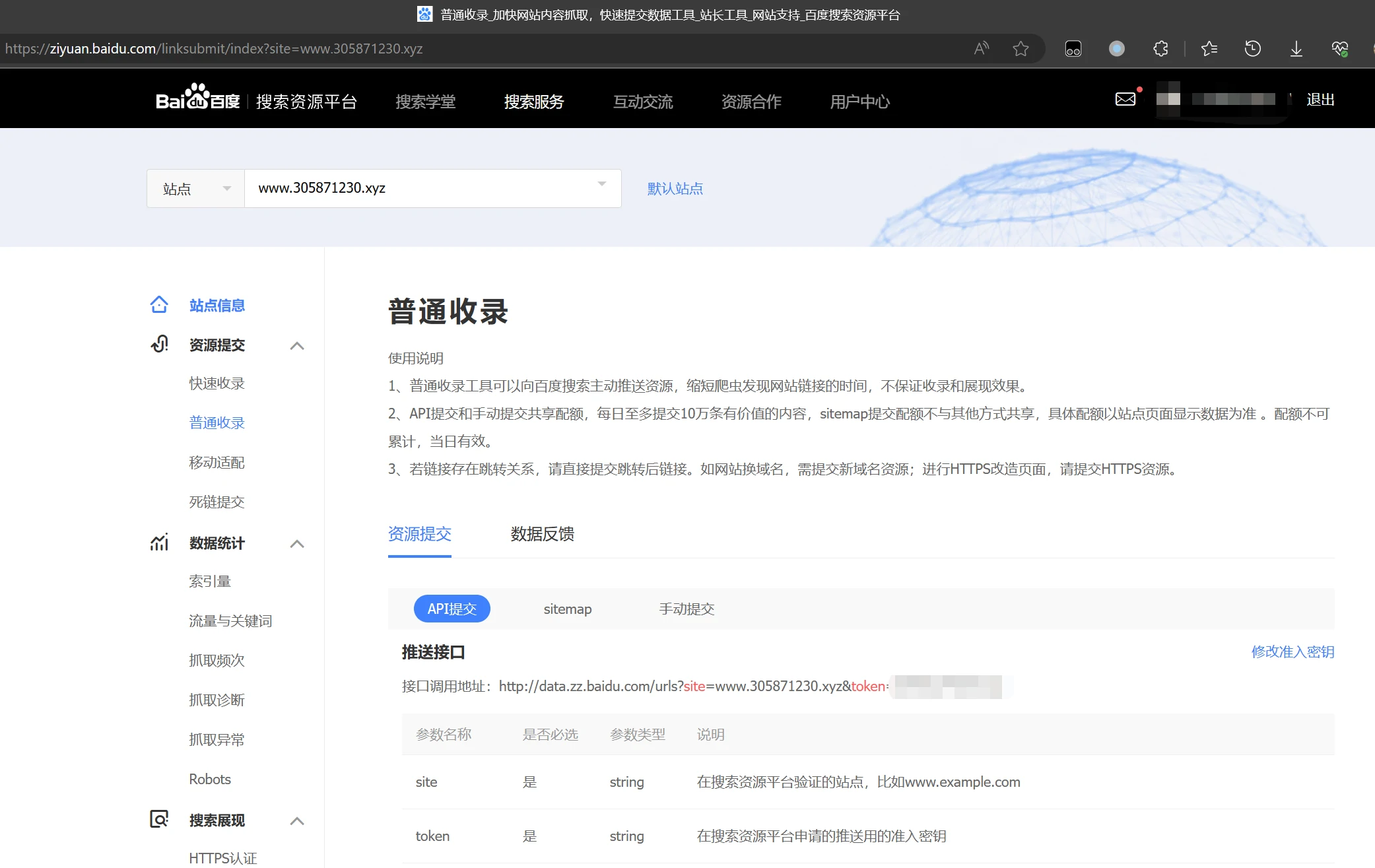The height and width of the screenshot is (868, 1375).
Task: Collapse the 数据统计 sidebar section
Action: click(x=297, y=543)
